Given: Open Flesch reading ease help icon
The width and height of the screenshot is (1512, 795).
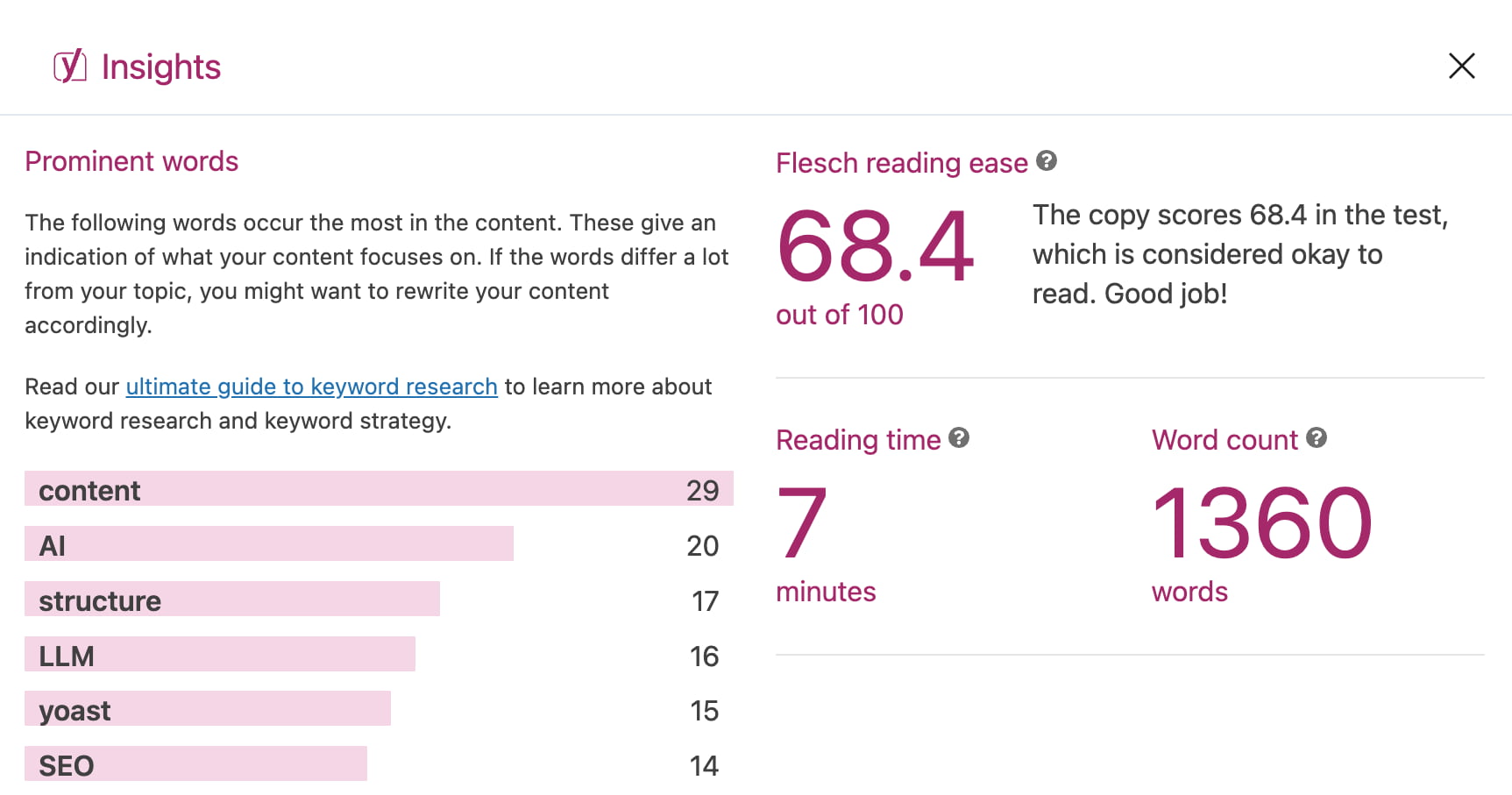Looking at the screenshot, I should (1047, 160).
